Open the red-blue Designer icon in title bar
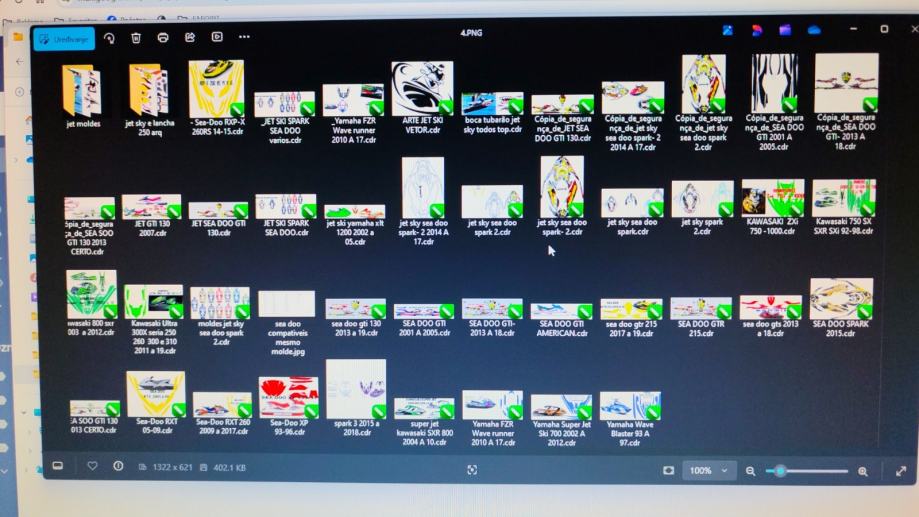 [757, 30]
